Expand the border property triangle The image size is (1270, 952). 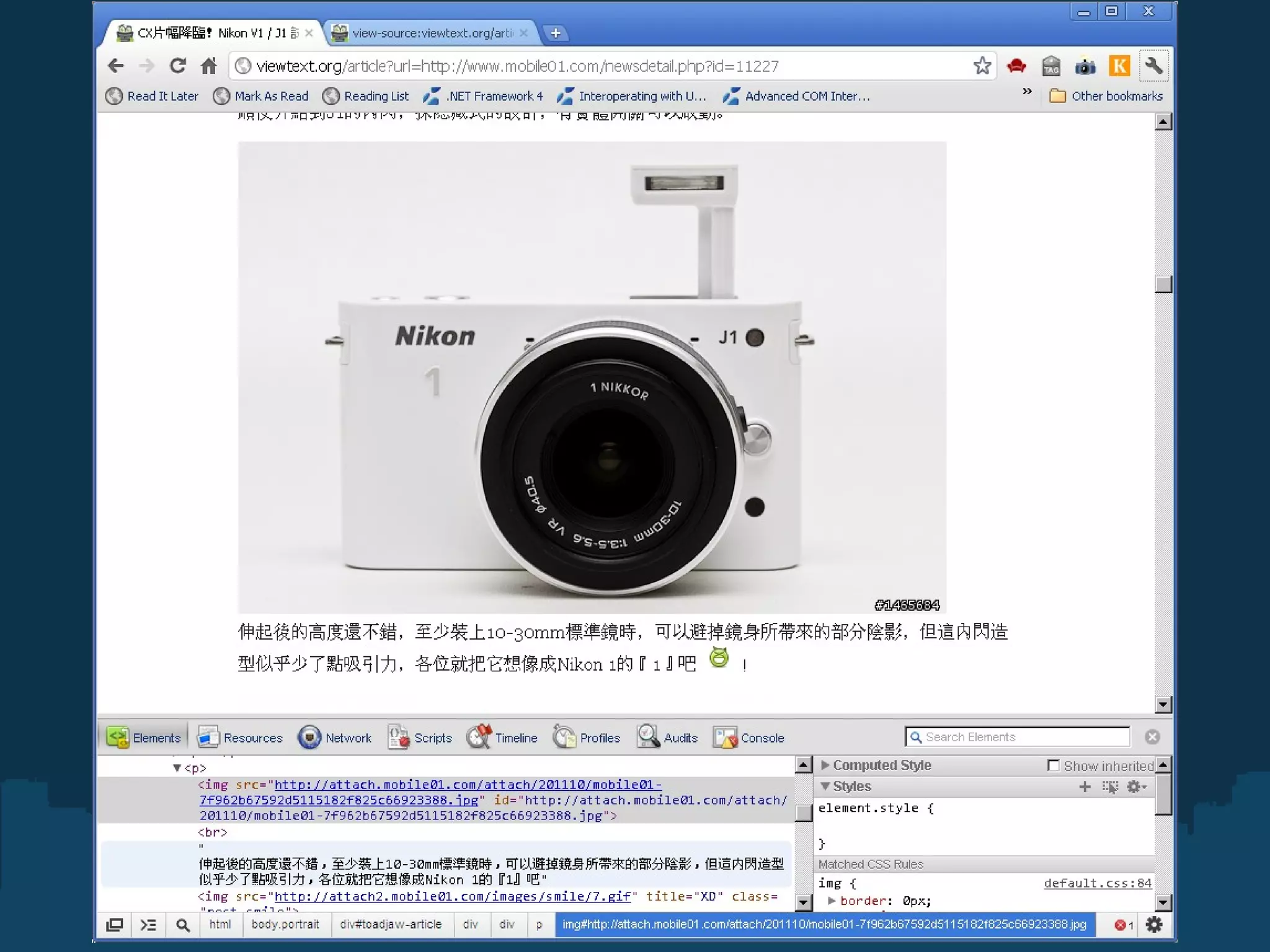click(832, 901)
